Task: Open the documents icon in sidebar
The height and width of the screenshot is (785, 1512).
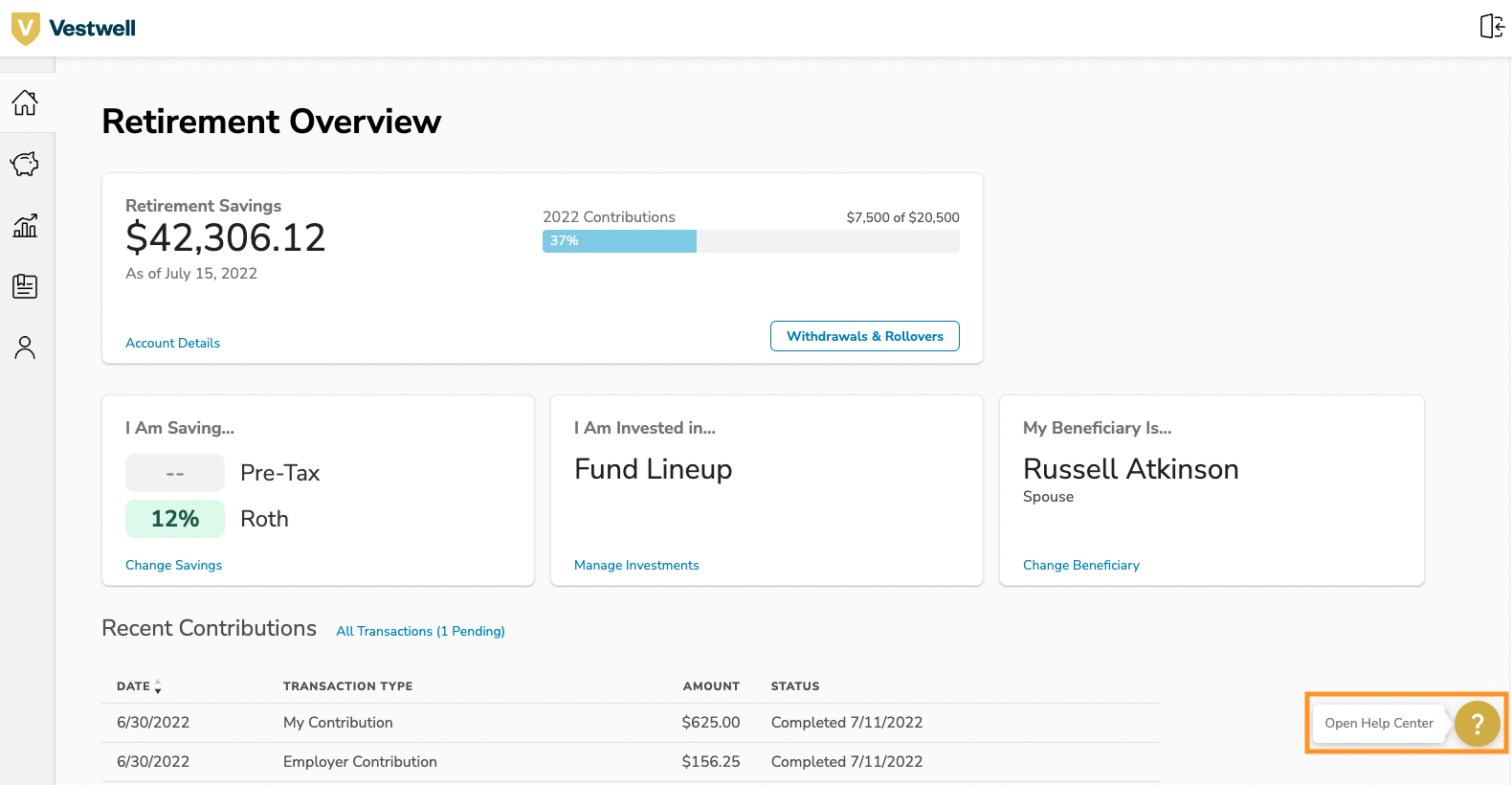Action: (25, 286)
